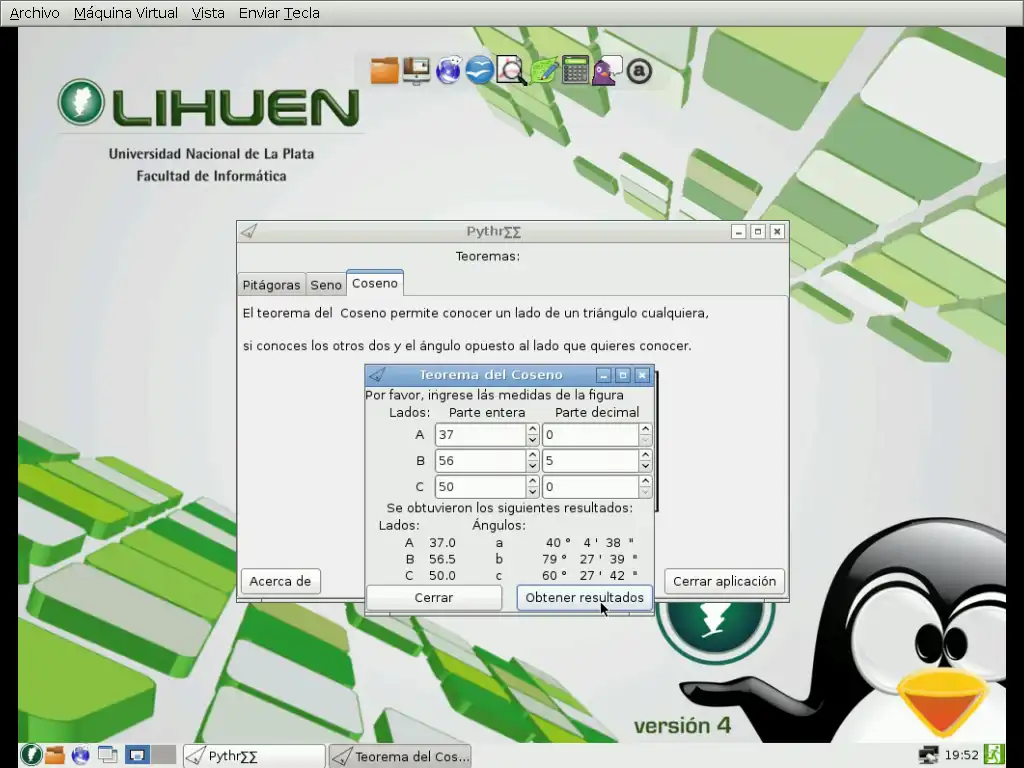
Task: Click the network monitor tray icon
Action: click(928, 756)
